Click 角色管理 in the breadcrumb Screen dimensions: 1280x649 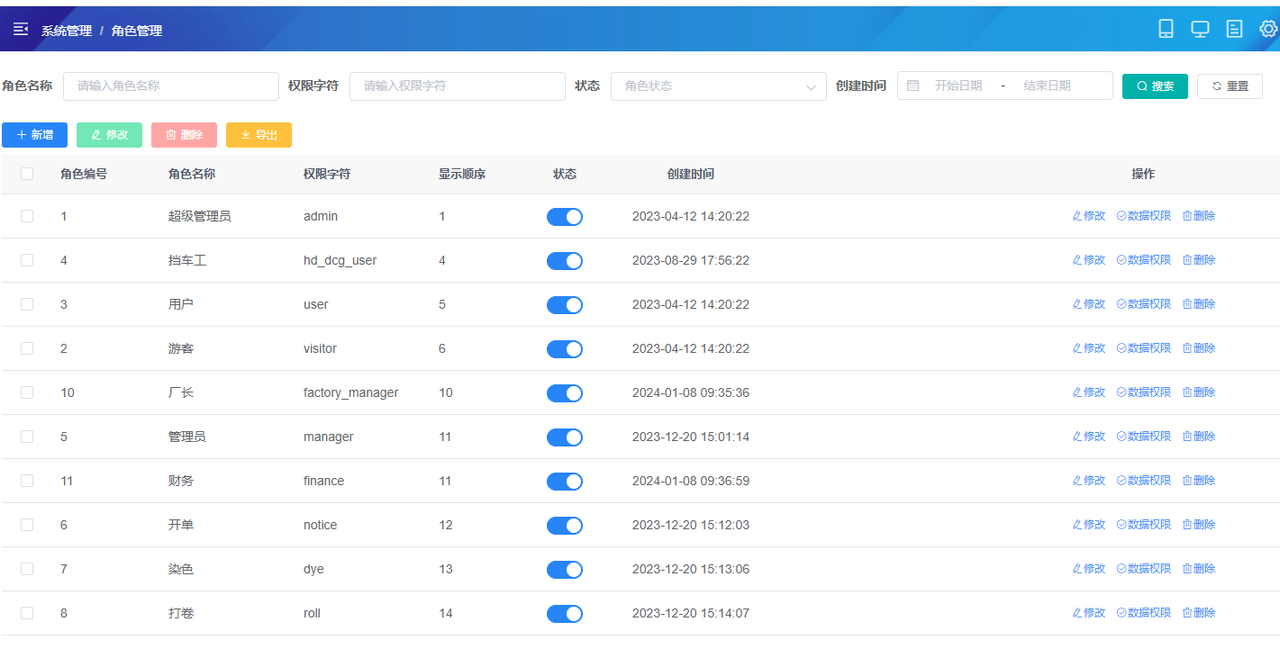tap(137, 31)
